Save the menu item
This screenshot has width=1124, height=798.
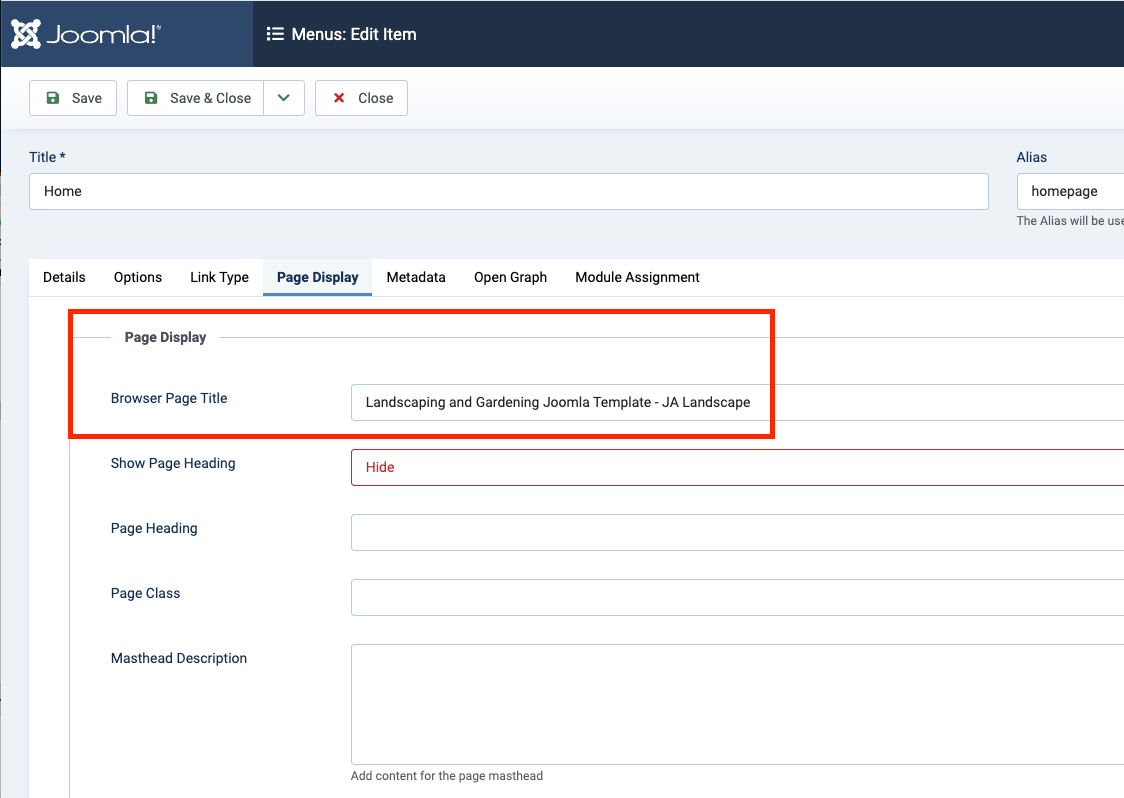pyautogui.click(x=74, y=98)
